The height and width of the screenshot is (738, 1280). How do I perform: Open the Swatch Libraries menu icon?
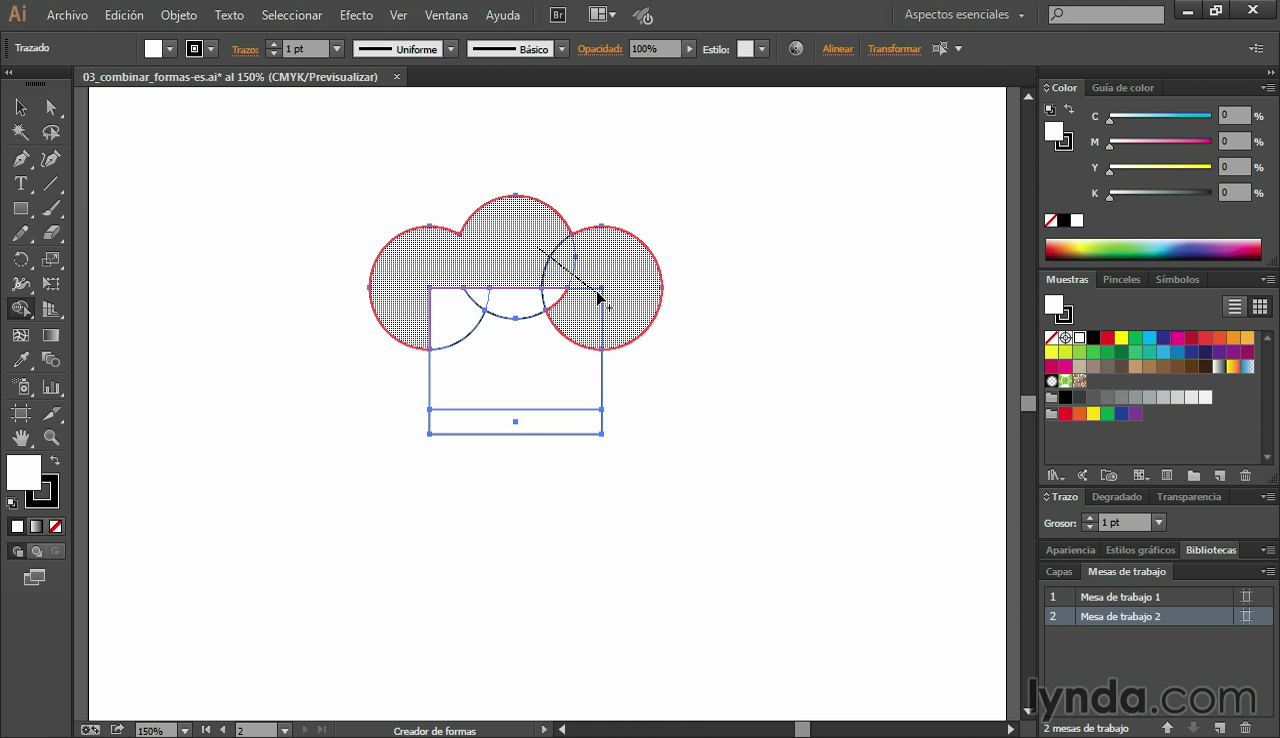[x=1054, y=476]
